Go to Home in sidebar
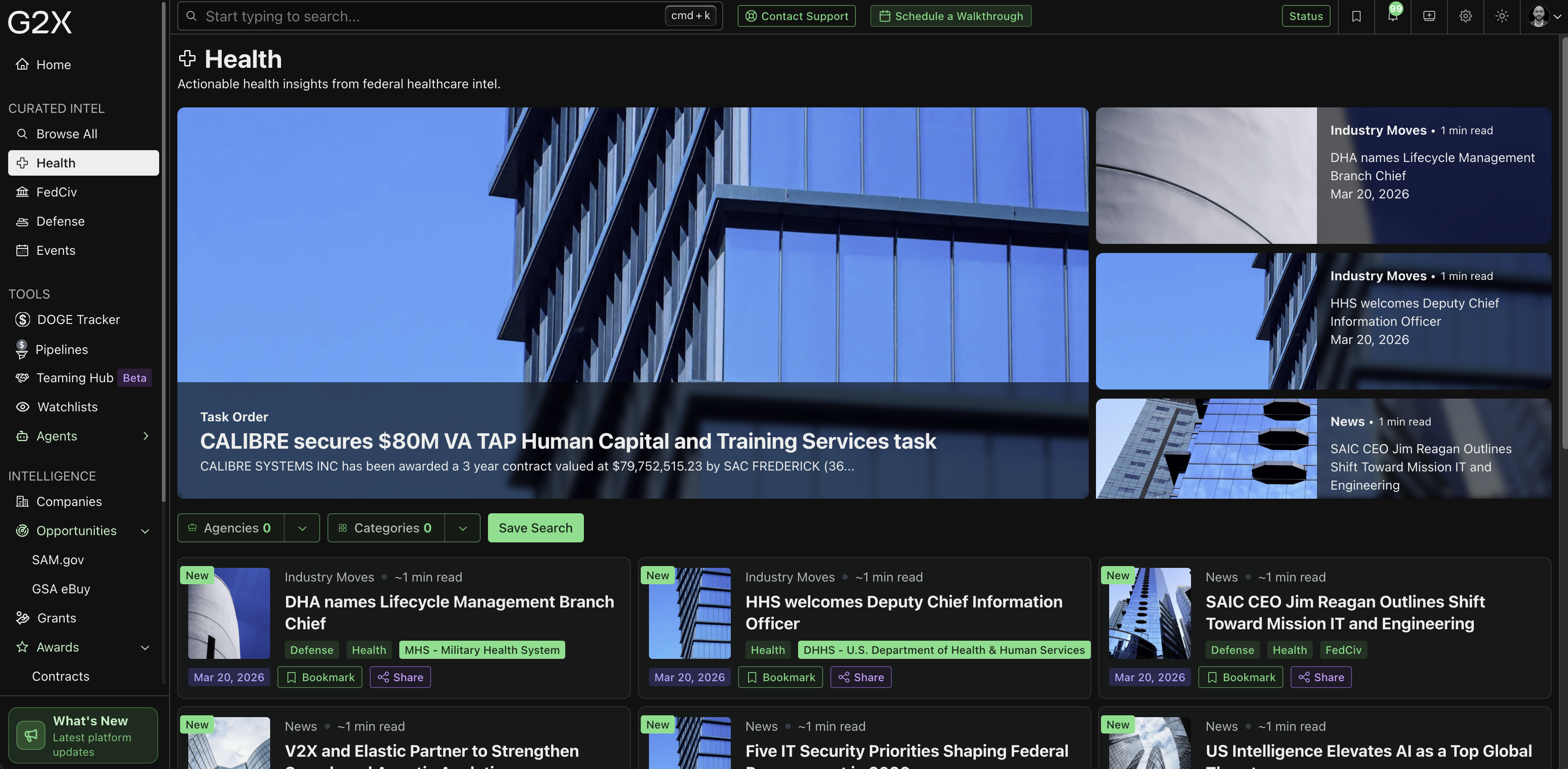Image resolution: width=1568 pixels, height=769 pixels. (83, 65)
